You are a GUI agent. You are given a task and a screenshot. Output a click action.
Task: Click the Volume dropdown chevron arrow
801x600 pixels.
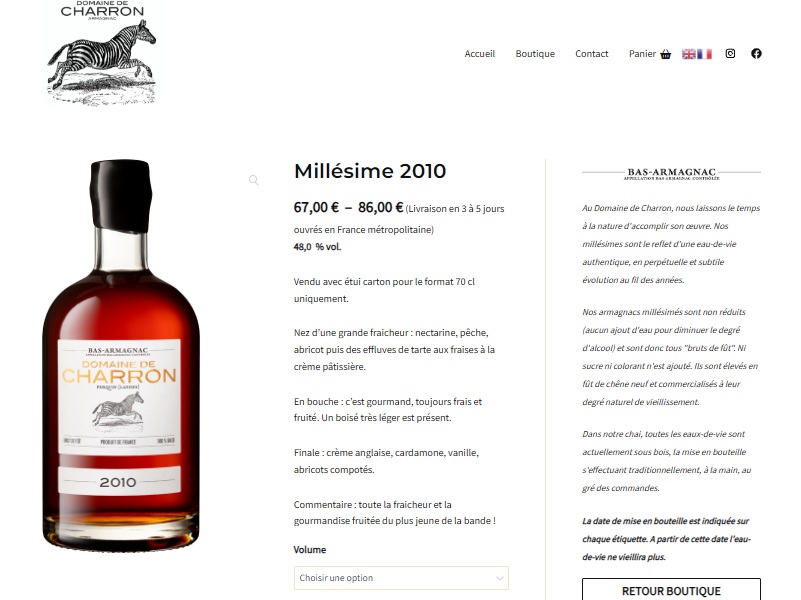click(500, 578)
